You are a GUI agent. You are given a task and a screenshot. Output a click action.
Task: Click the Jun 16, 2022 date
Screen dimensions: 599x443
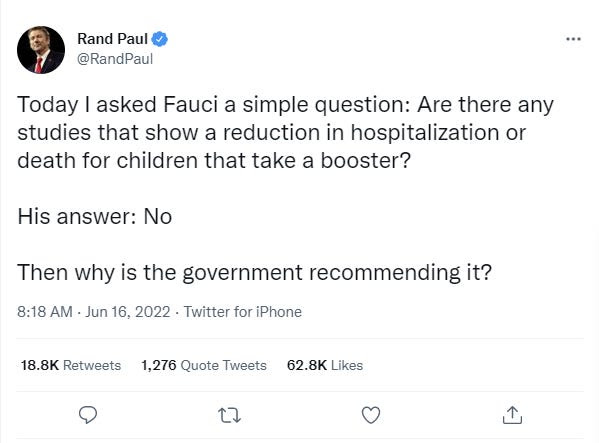click(x=128, y=312)
